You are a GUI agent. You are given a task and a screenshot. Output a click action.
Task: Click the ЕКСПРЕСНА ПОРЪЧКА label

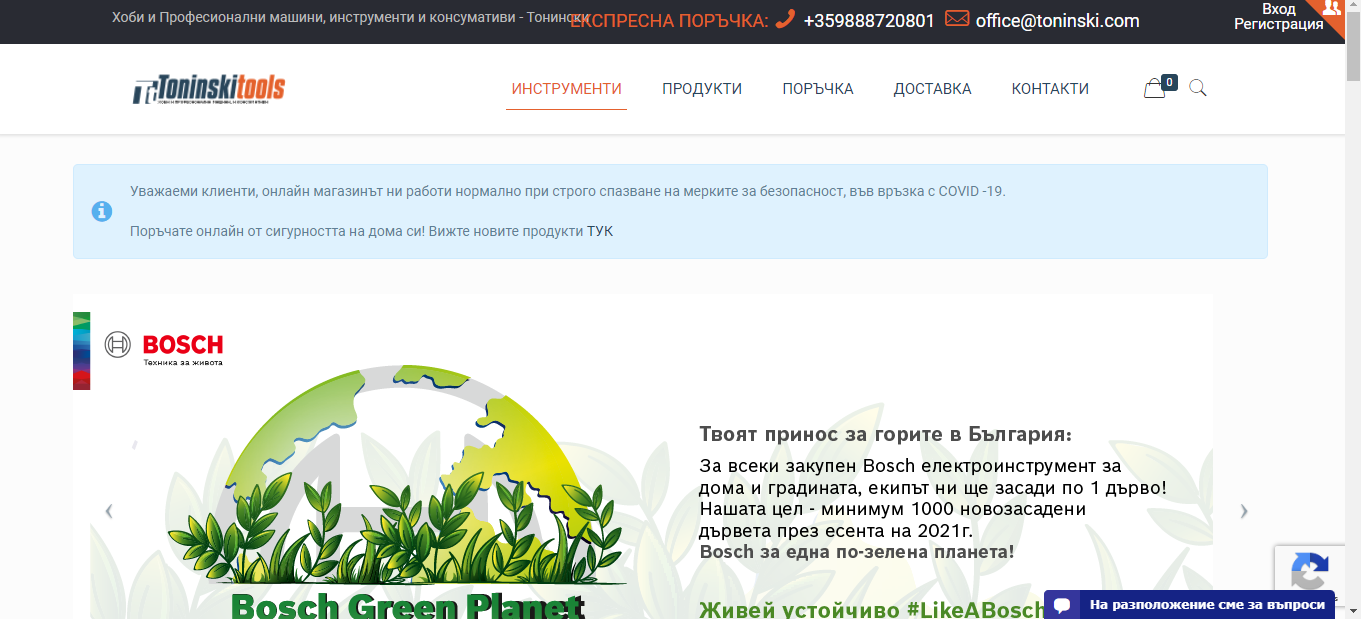click(669, 21)
